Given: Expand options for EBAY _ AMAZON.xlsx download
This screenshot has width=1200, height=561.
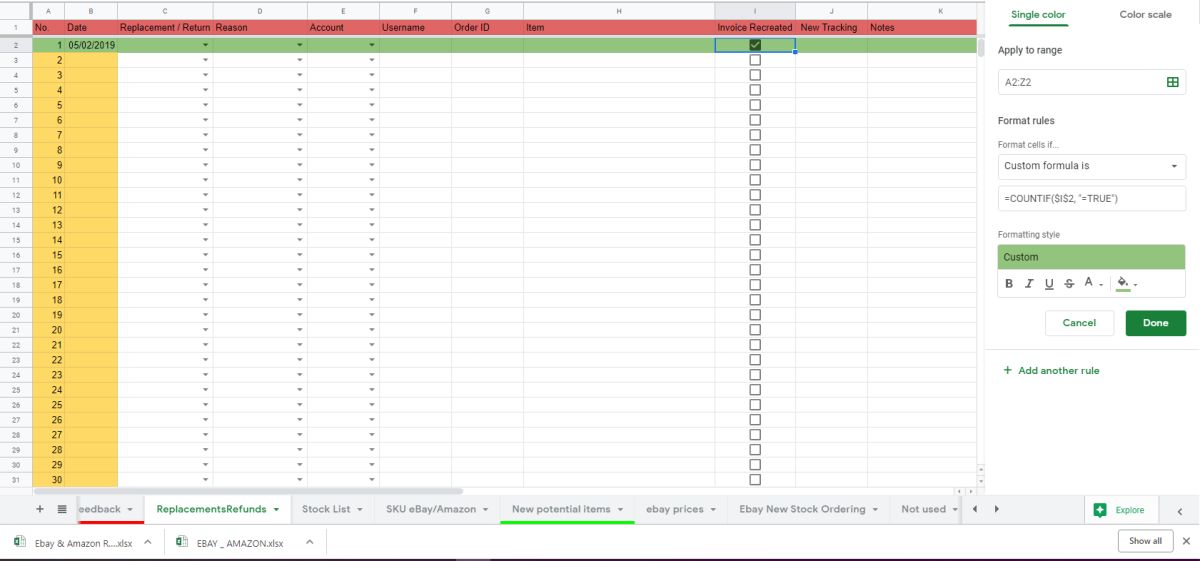Looking at the screenshot, I should click(309, 542).
